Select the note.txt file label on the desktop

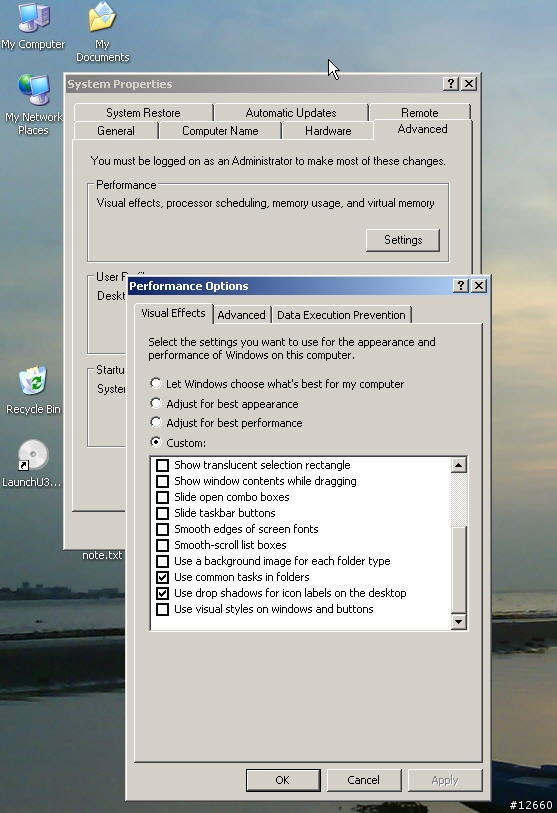(102, 555)
